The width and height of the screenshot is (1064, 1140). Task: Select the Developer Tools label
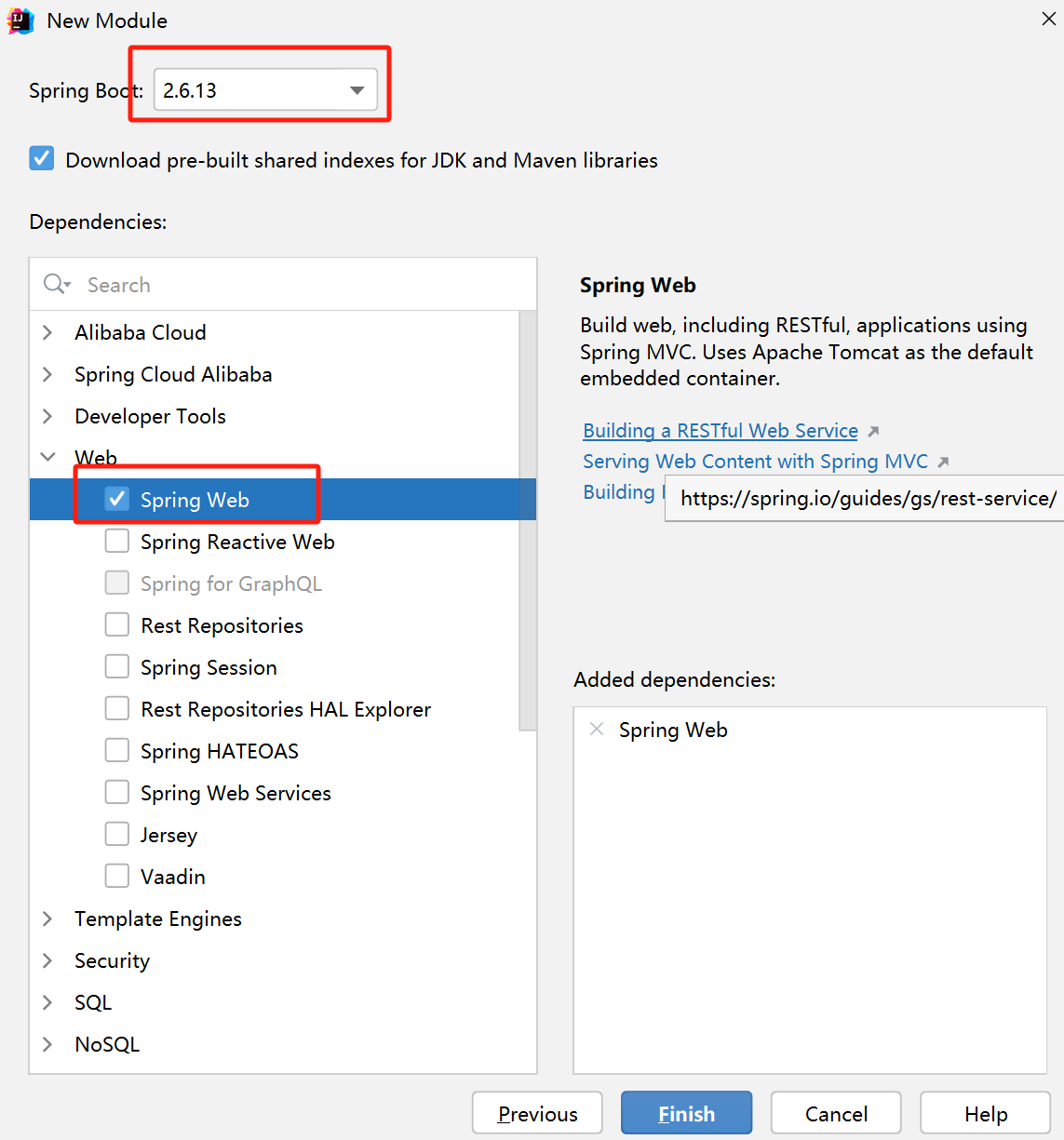[151, 416]
